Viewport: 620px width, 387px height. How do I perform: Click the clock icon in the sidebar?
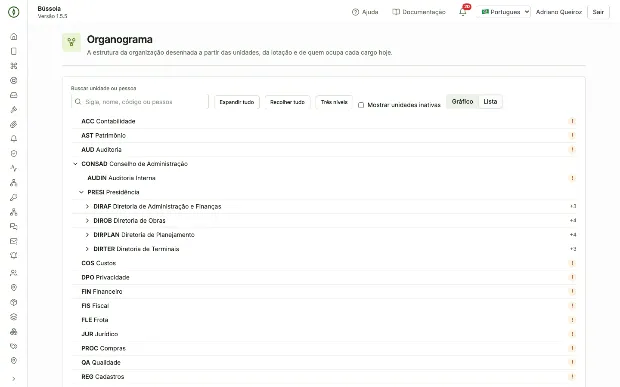click(x=13, y=153)
